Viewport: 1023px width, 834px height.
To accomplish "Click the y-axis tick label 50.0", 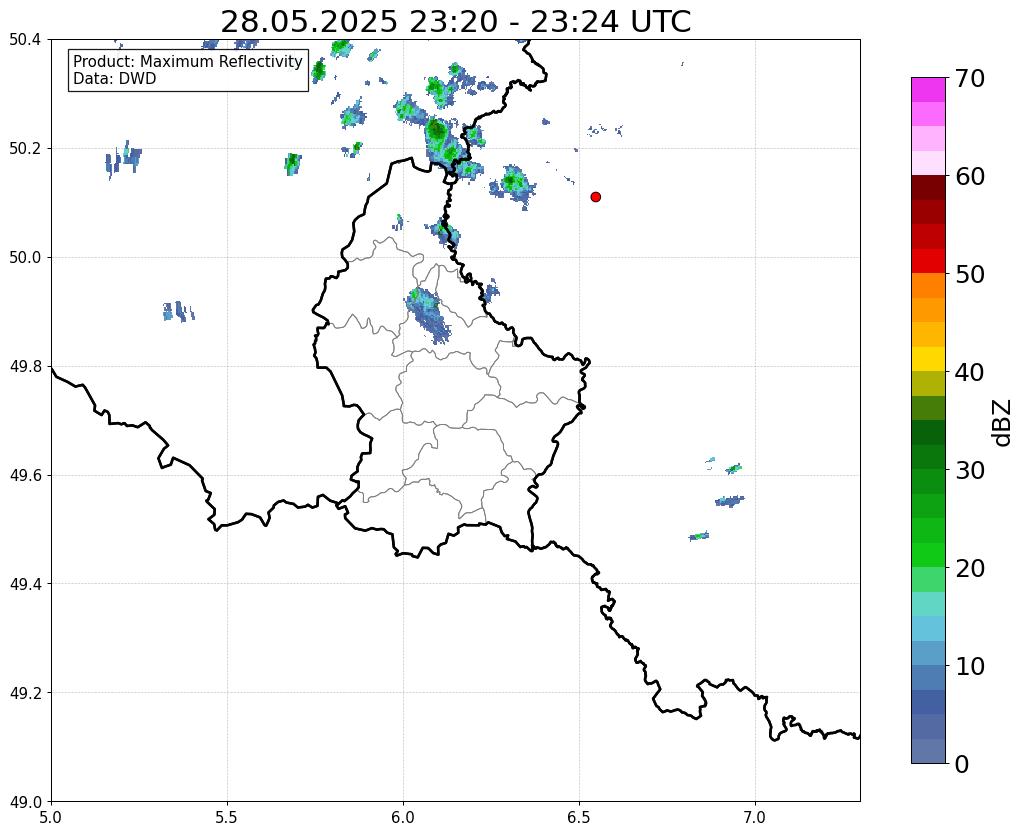I will [25, 258].
